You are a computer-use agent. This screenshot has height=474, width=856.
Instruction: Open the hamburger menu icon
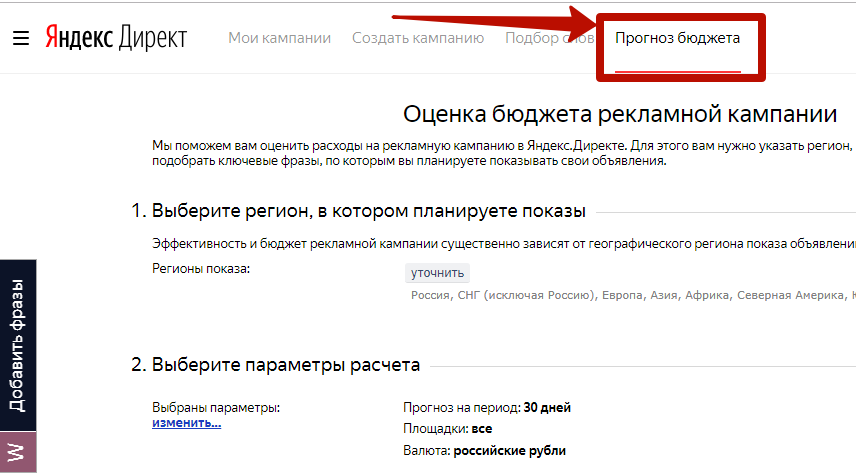(21, 38)
